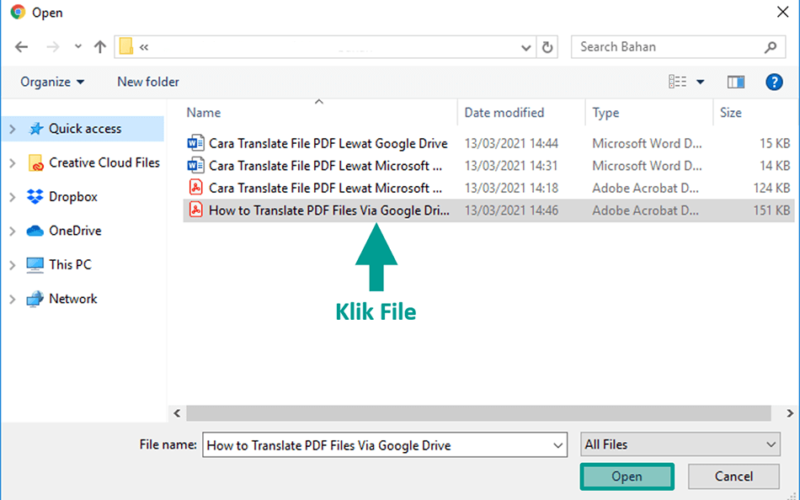Click the Cancel button
This screenshot has height=500, width=800.
733,477
